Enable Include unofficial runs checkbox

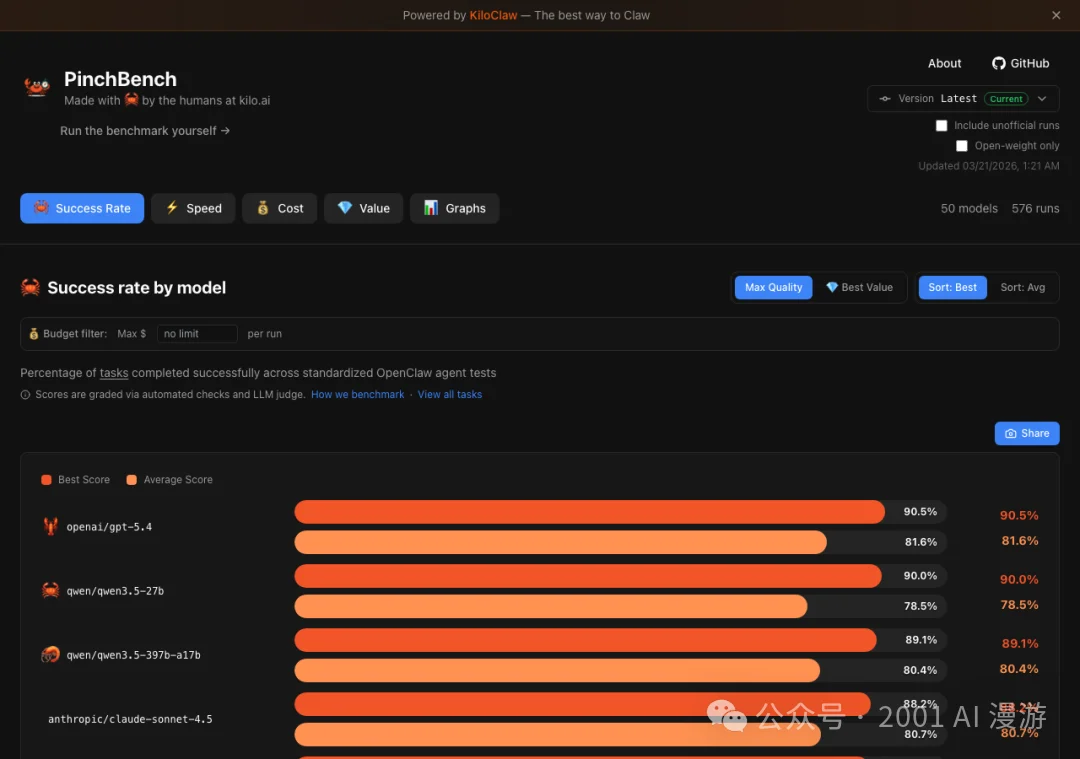coord(941,126)
